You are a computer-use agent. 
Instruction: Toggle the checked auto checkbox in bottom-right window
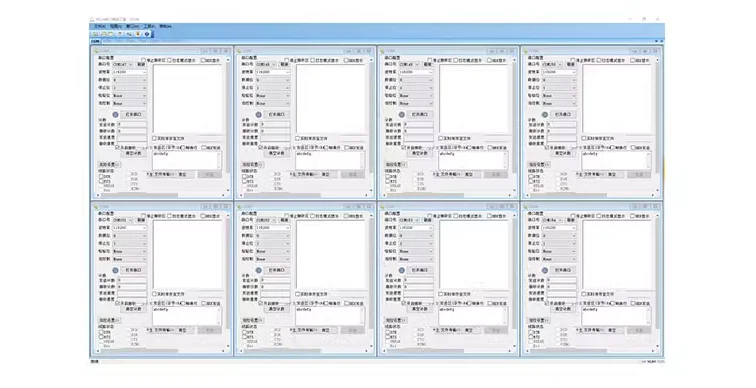pos(547,303)
